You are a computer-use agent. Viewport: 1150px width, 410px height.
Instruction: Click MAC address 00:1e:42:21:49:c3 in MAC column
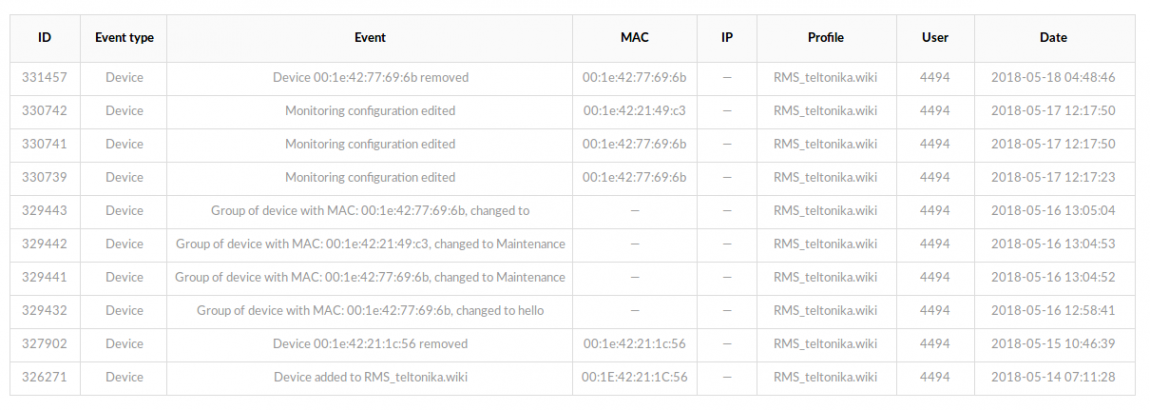(635, 111)
